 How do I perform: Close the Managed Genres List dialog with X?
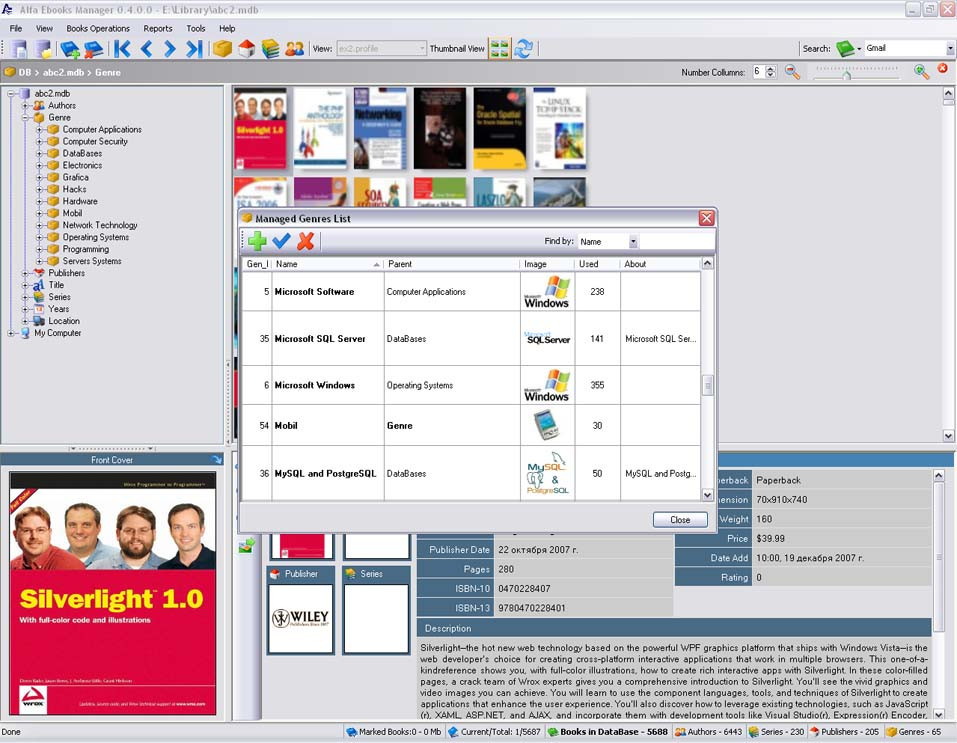[x=706, y=218]
